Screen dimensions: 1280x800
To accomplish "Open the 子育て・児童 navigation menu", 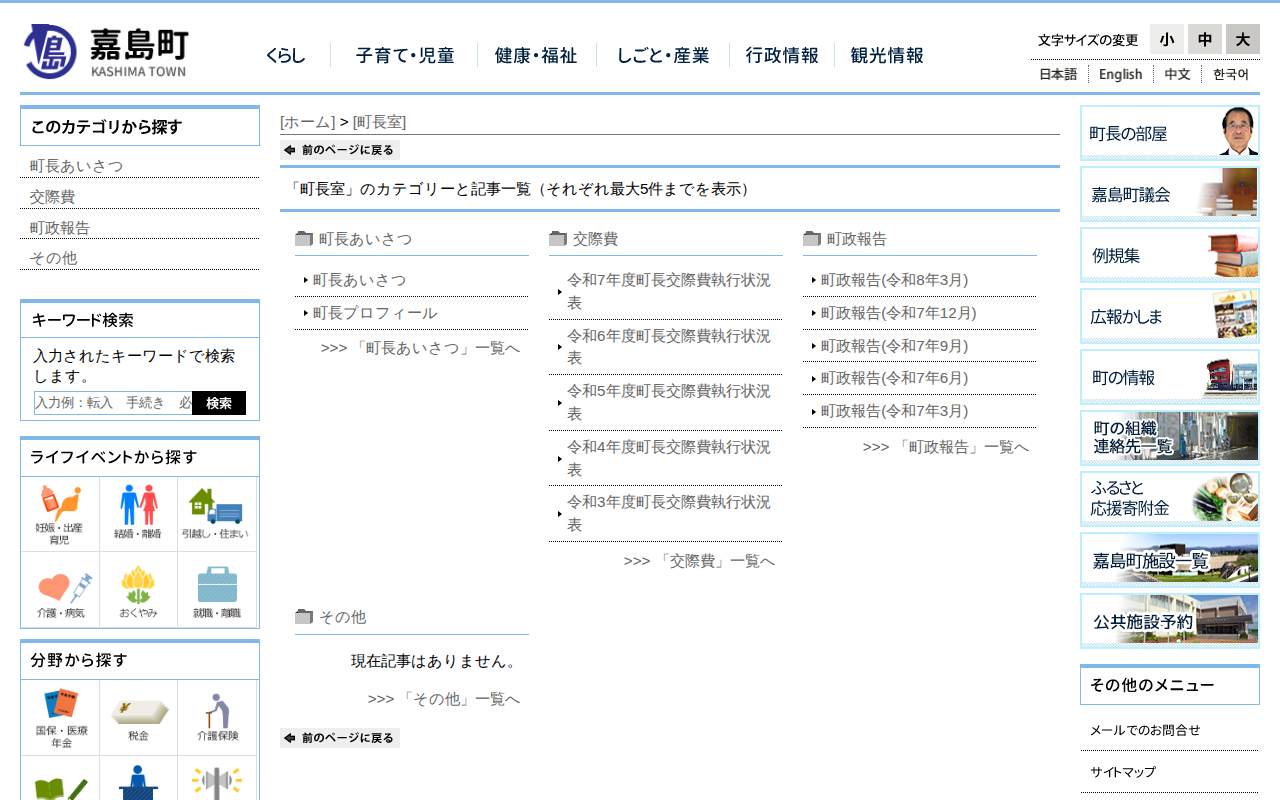I will [405, 56].
